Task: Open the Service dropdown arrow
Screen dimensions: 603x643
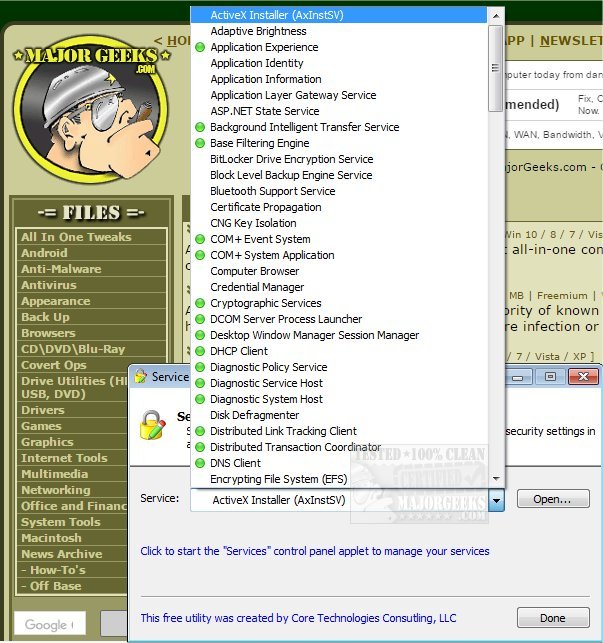Action: tap(496, 500)
